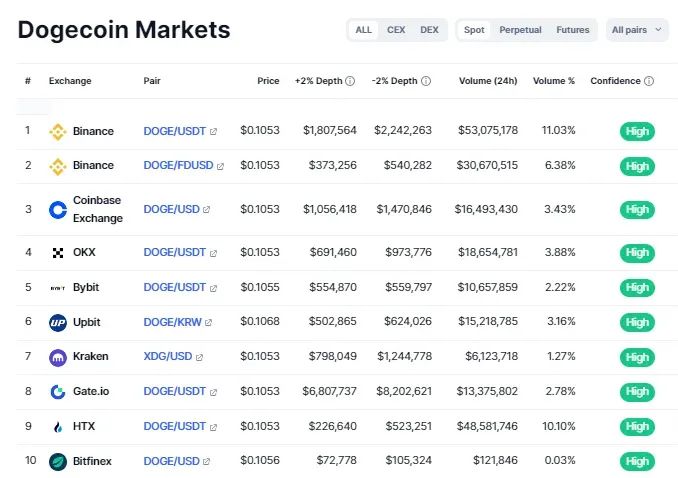
Task: Click the High confidence badge for Bybit
Action: 637,288
